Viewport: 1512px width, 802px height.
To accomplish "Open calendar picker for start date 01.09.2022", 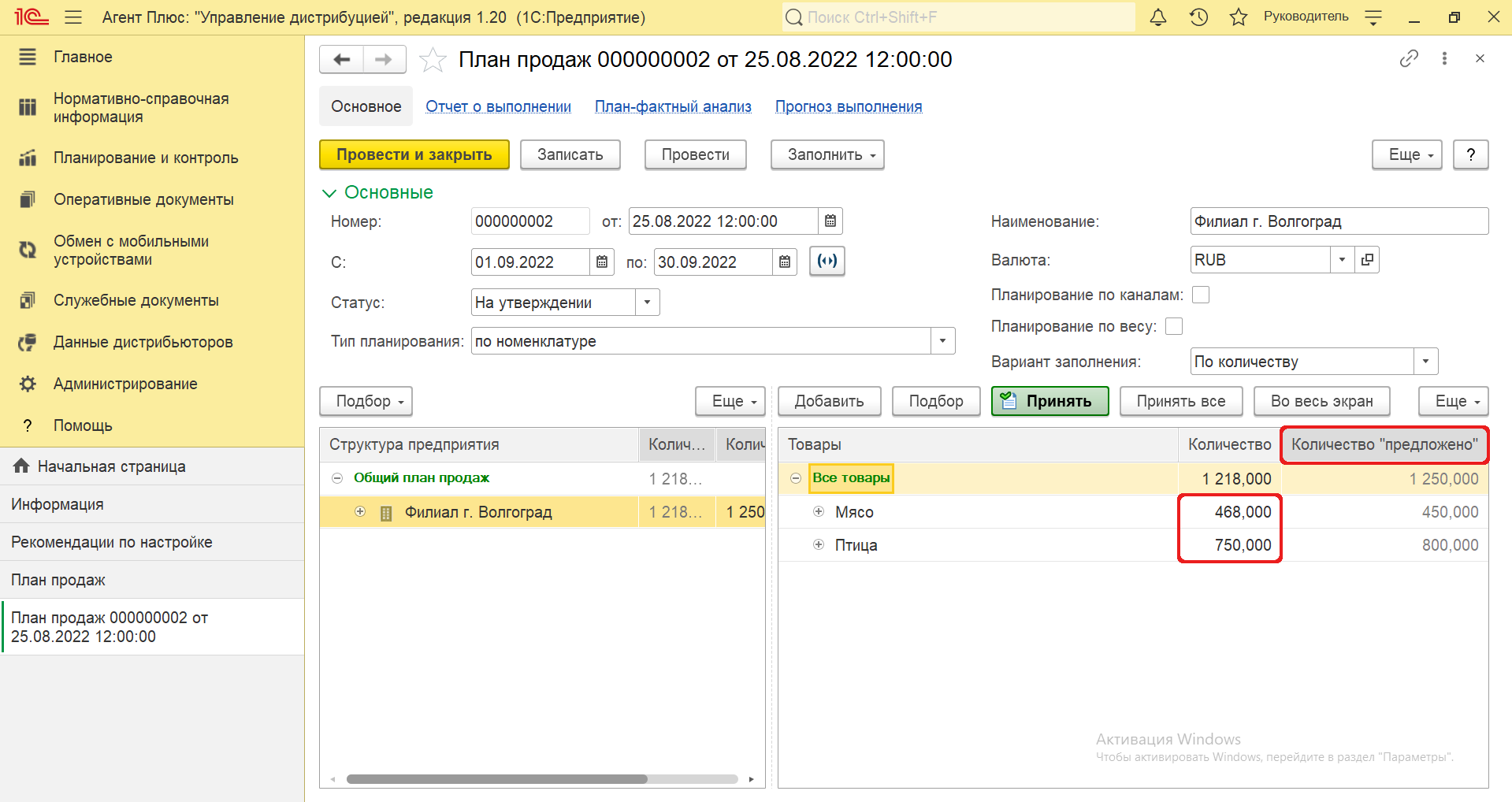I will (602, 262).
